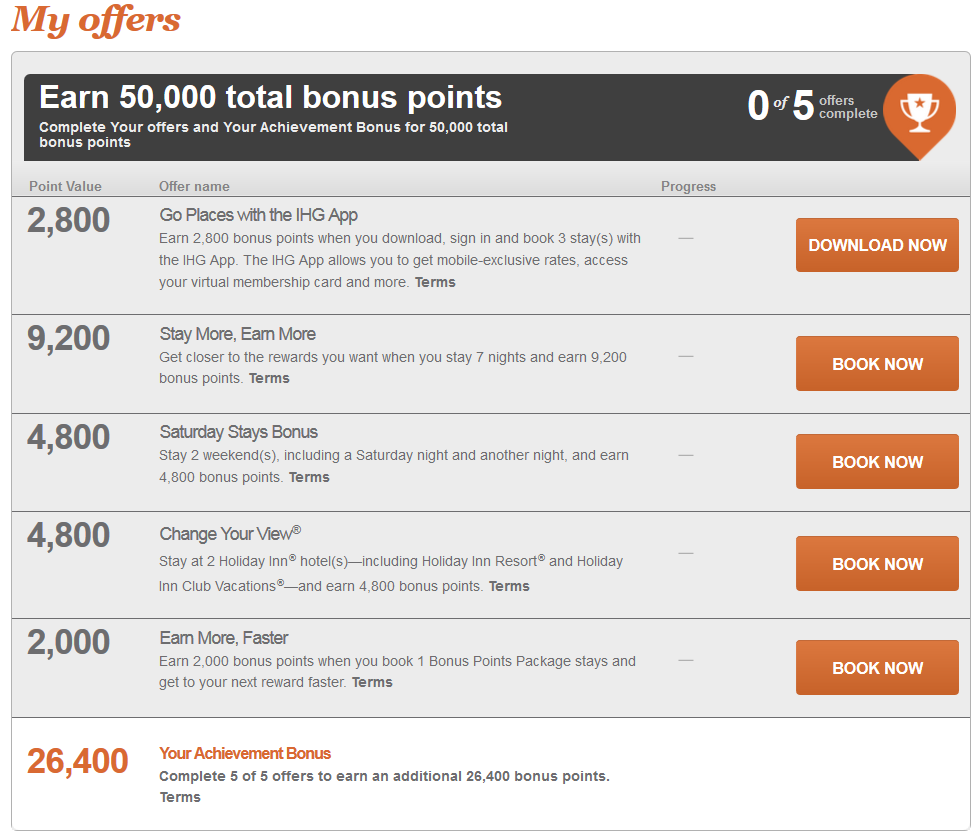The width and height of the screenshot is (977, 838).
Task: Click Your Achievement Bonus heading
Action: pos(245,753)
